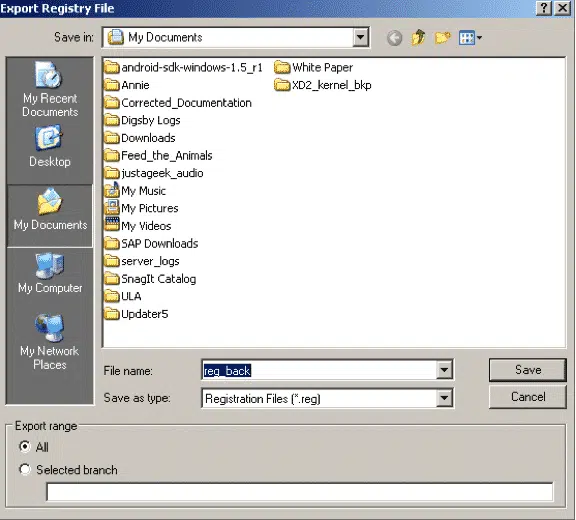The height and width of the screenshot is (520, 576).
Task: Close the Export Registry File dialog
Action: [x=562, y=8]
